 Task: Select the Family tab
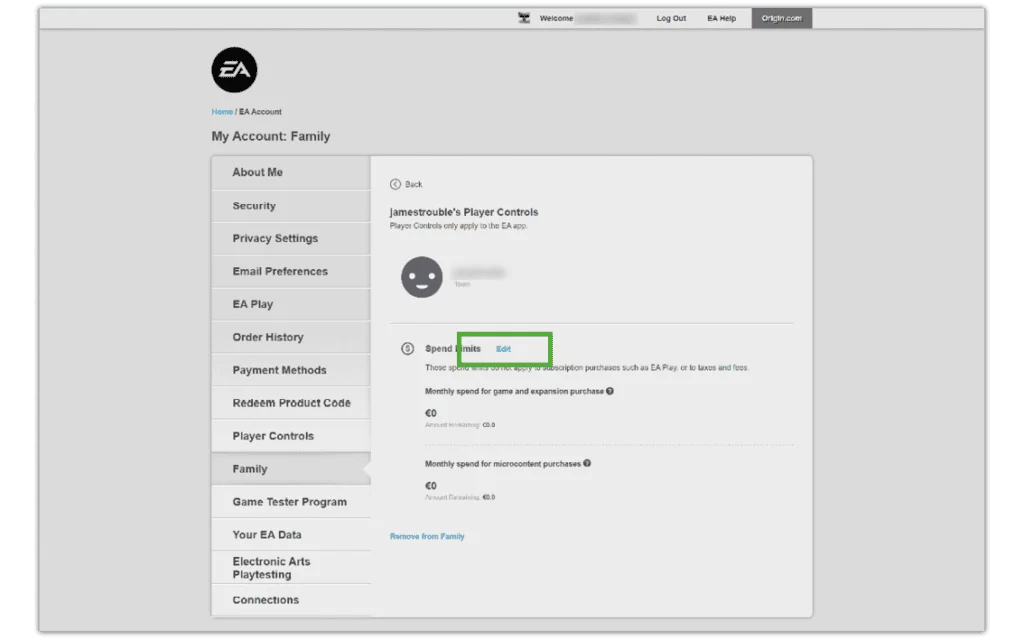[x=291, y=469]
